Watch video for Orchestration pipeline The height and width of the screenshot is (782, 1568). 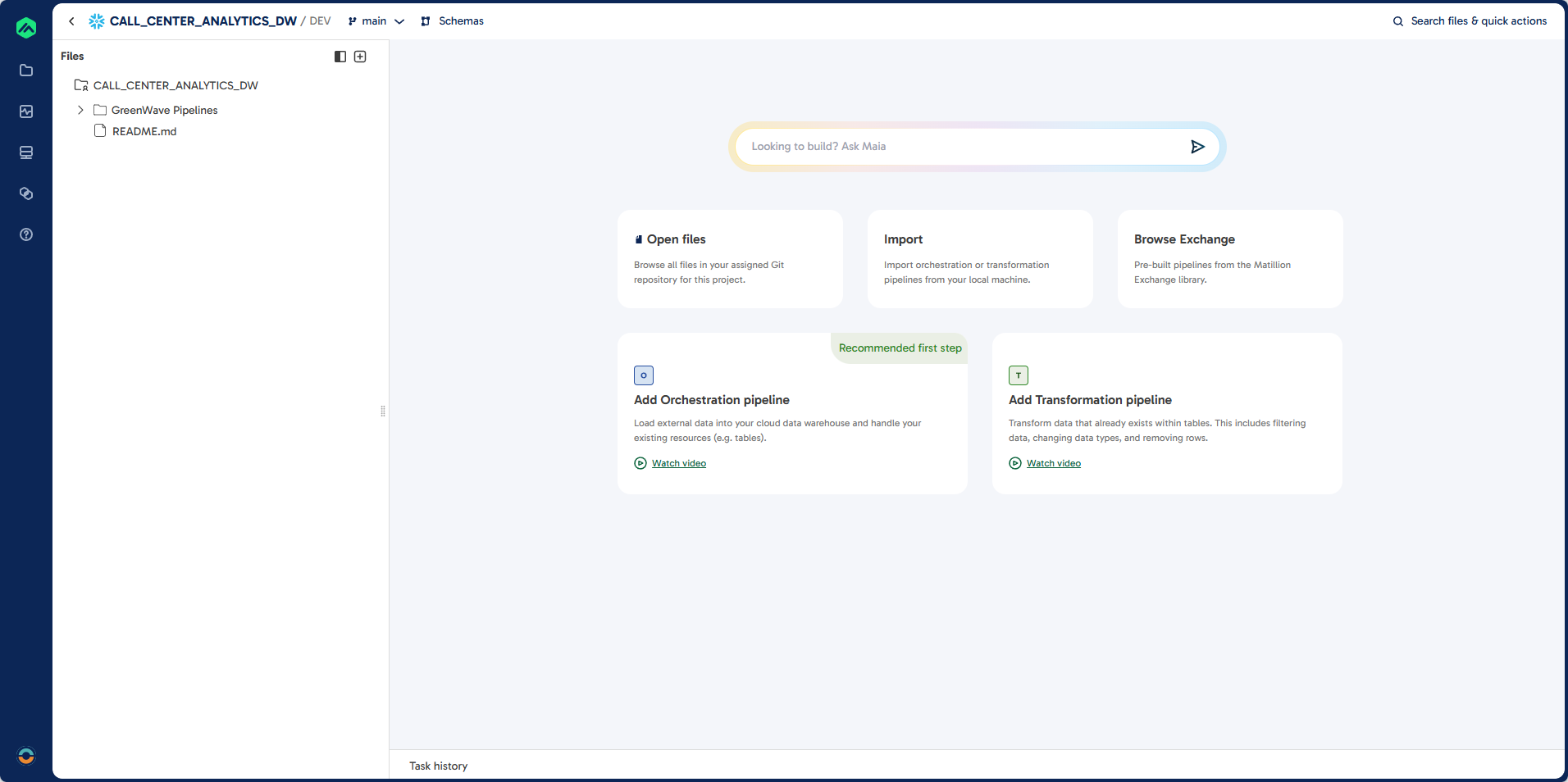[678, 463]
